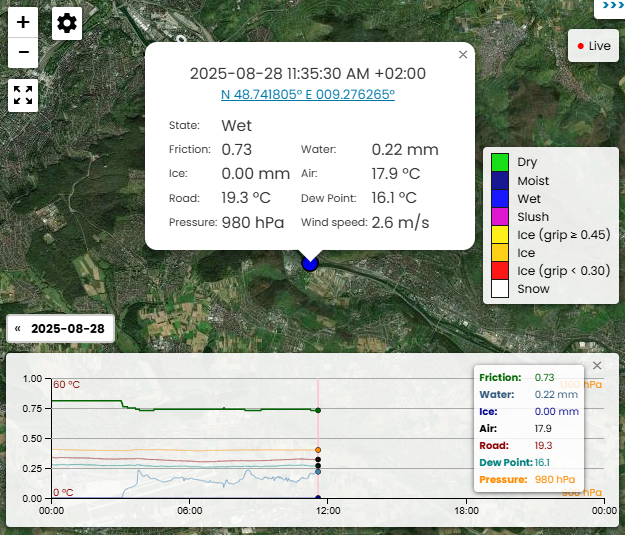Click the Friction data point on chart

pyautogui.click(x=318, y=410)
